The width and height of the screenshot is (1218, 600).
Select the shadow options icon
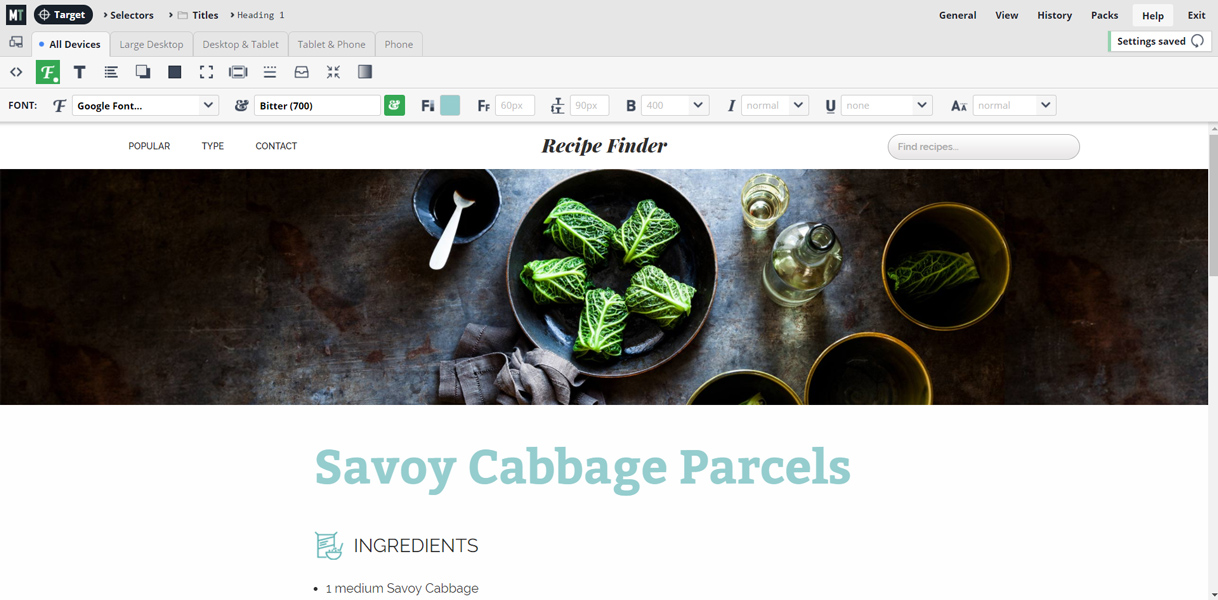tap(143, 72)
